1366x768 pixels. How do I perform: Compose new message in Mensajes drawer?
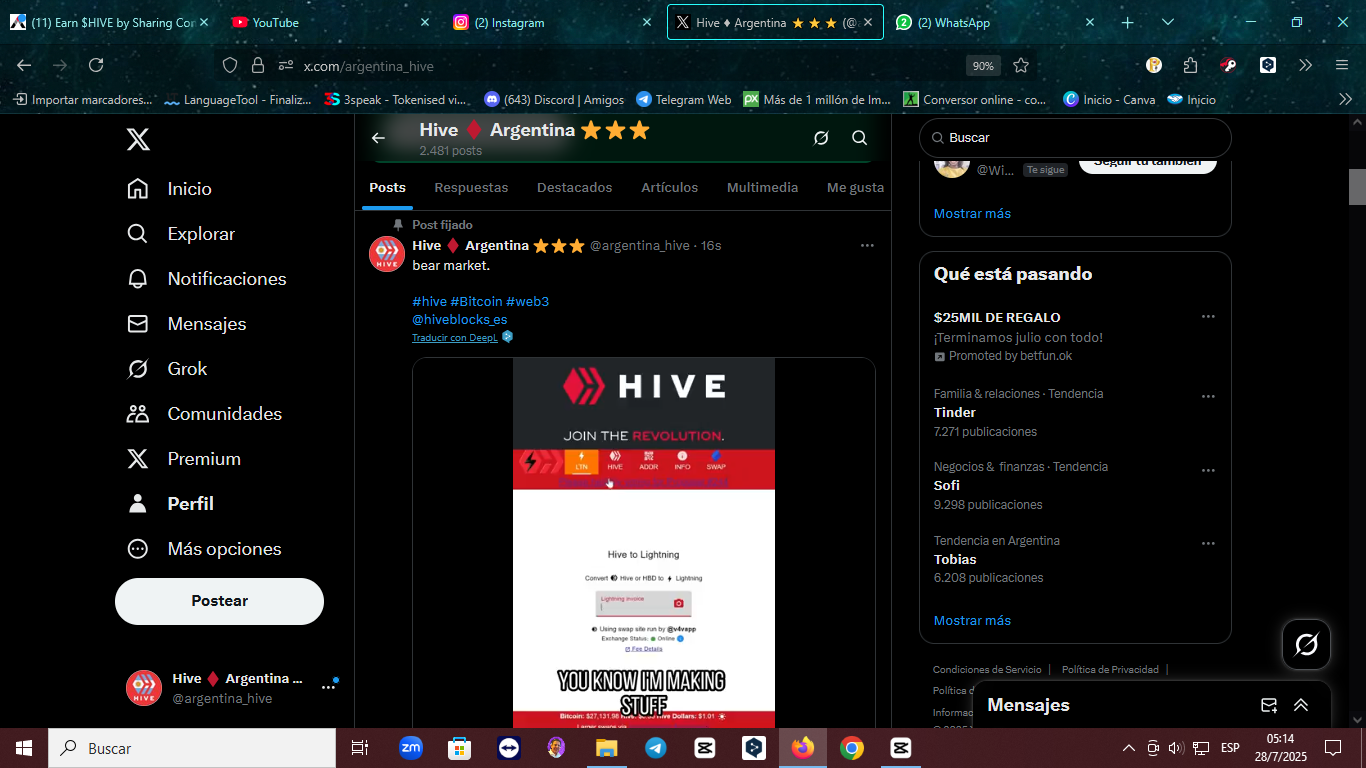1269,705
